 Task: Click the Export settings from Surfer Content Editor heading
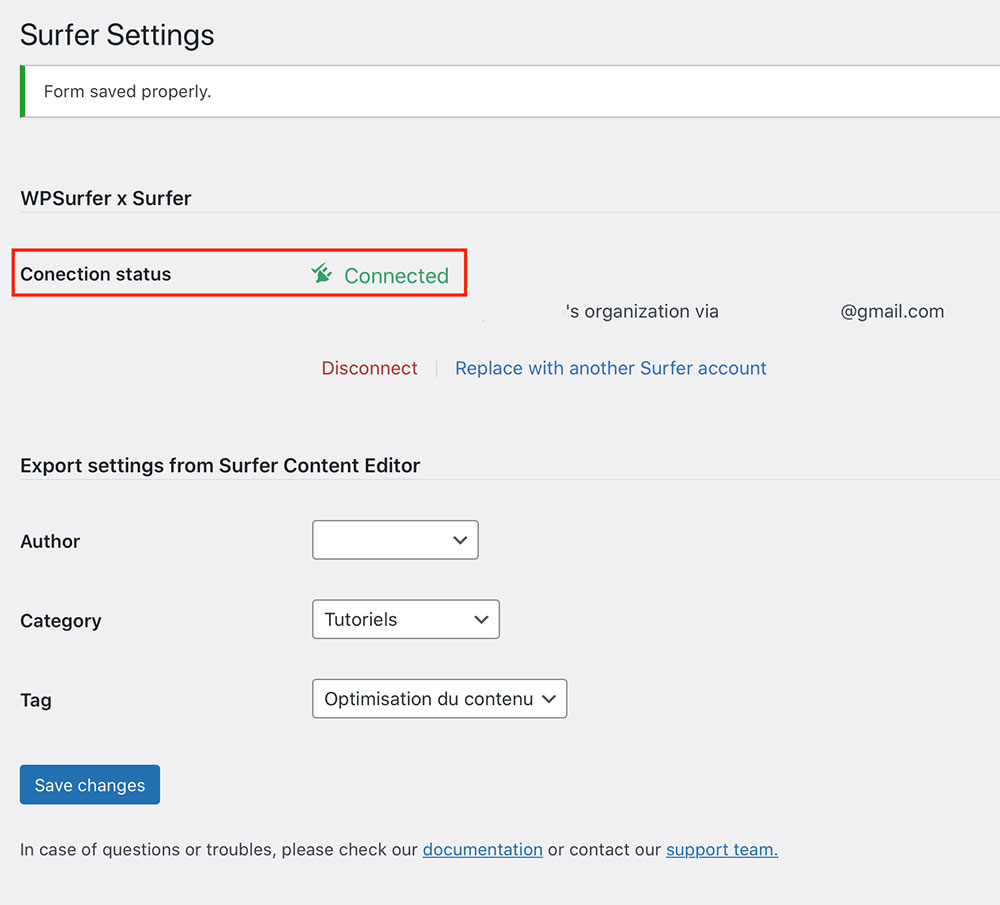tap(220, 466)
